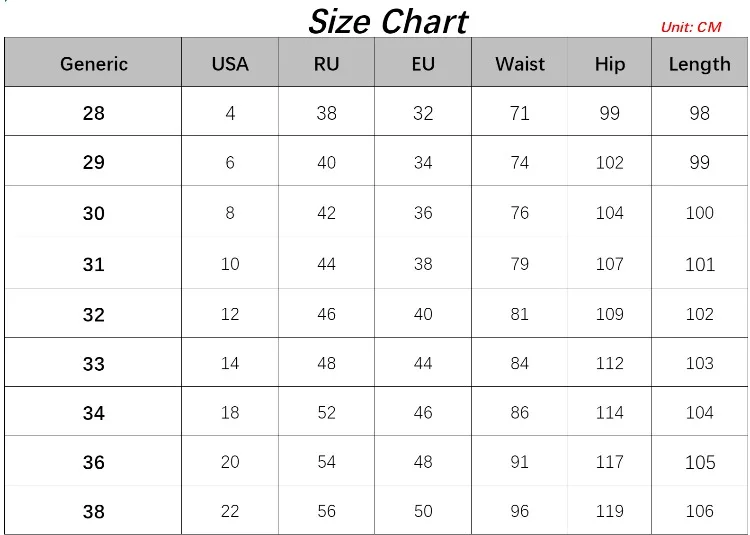Click the Hip column header

[609, 63]
